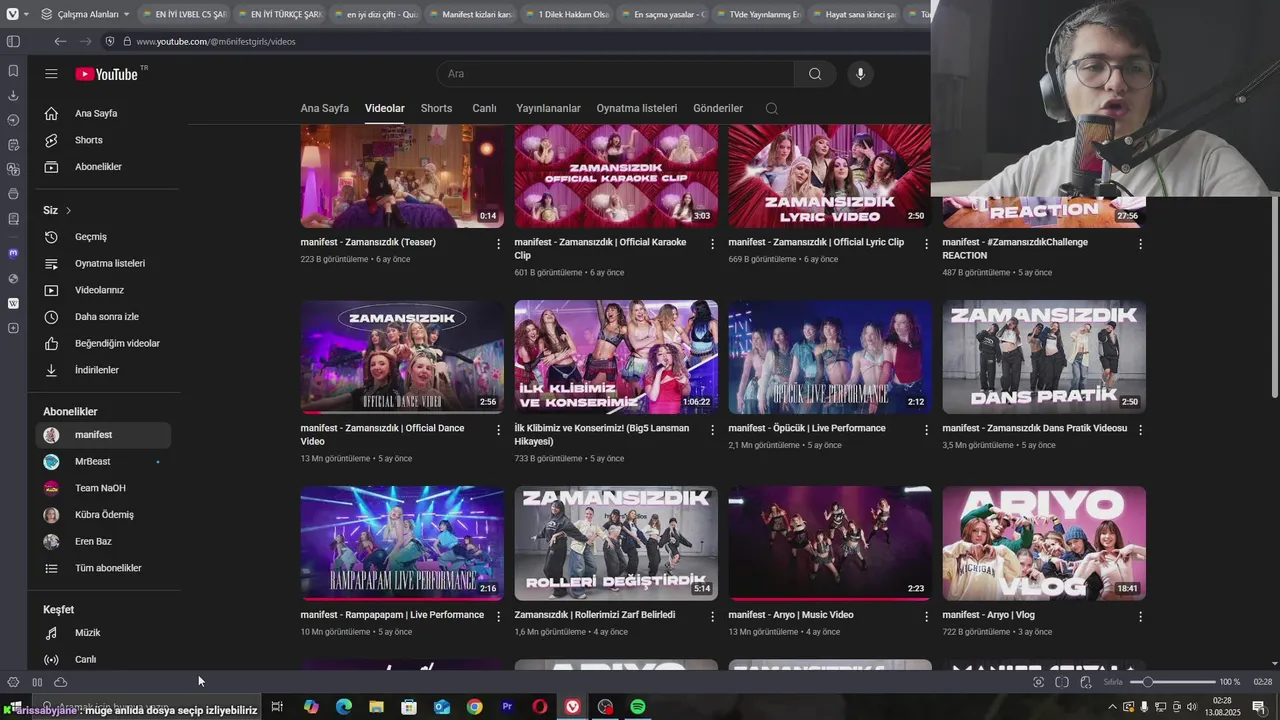Open Windows notification center icon

[1258, 707]
